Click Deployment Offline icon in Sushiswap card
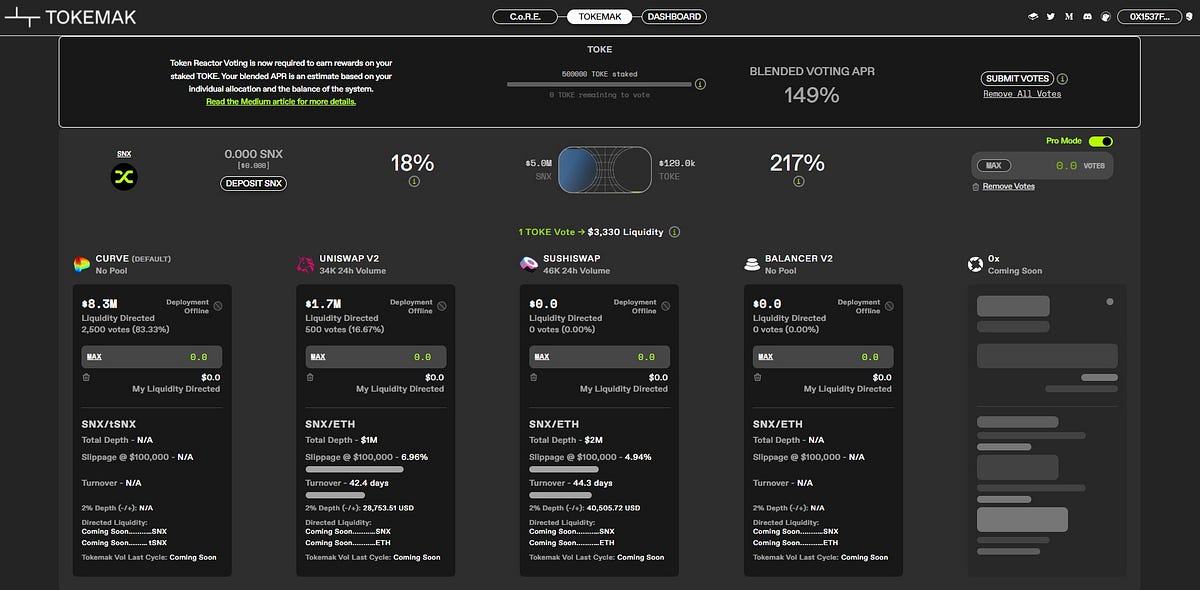The width and height of the screenshot is (1200, 590). point(666,306)
